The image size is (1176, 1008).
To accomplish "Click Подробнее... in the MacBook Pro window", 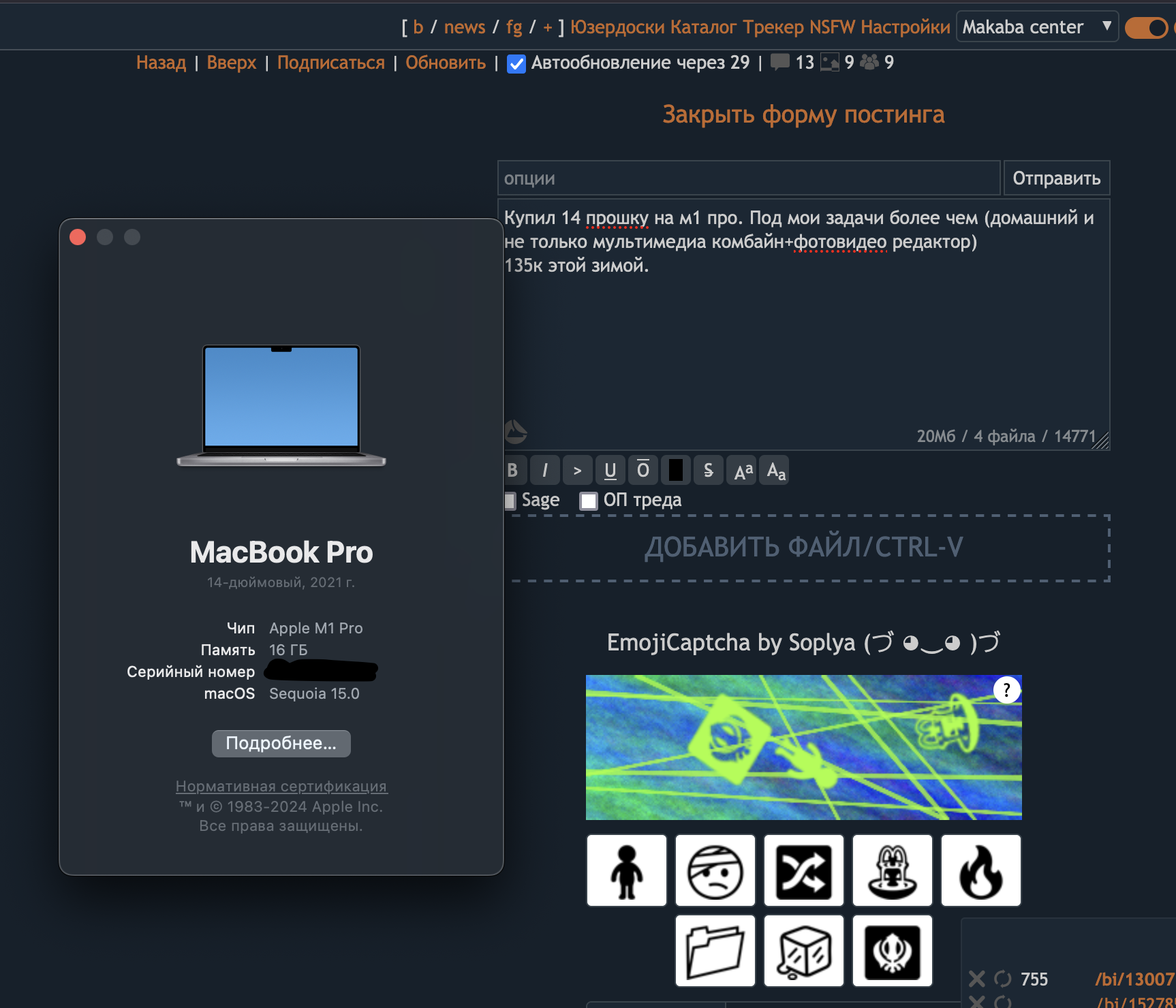I will point(281,743).
